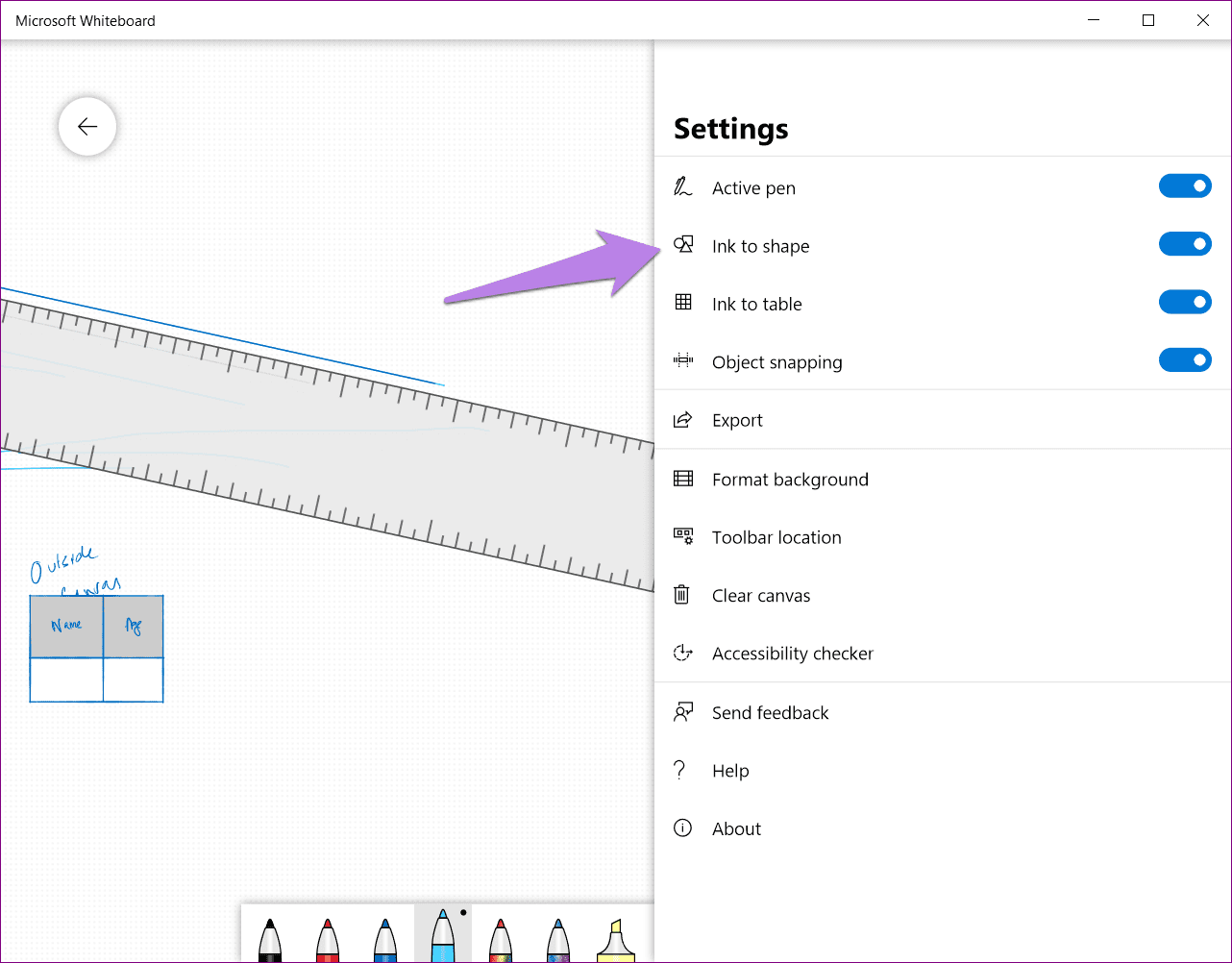Click the Clear canvas trash icon
This screenshot has height=963, width=1232.
click(x=682, y=595)
